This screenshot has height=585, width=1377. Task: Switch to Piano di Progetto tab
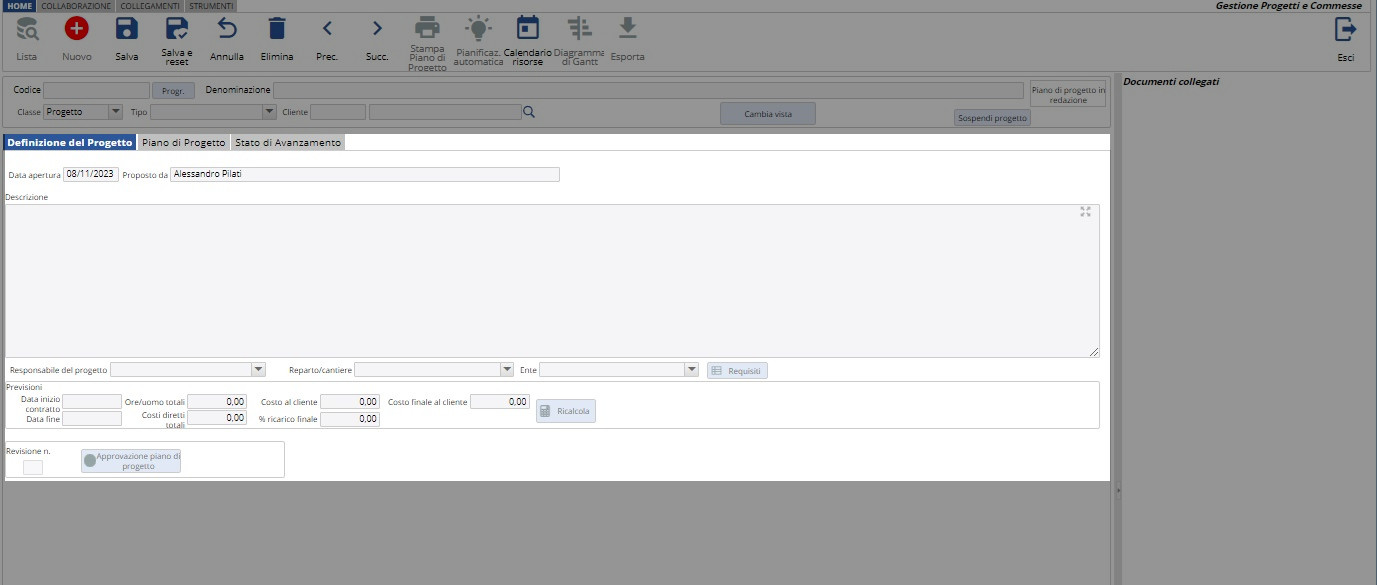[x=183, y=143]
